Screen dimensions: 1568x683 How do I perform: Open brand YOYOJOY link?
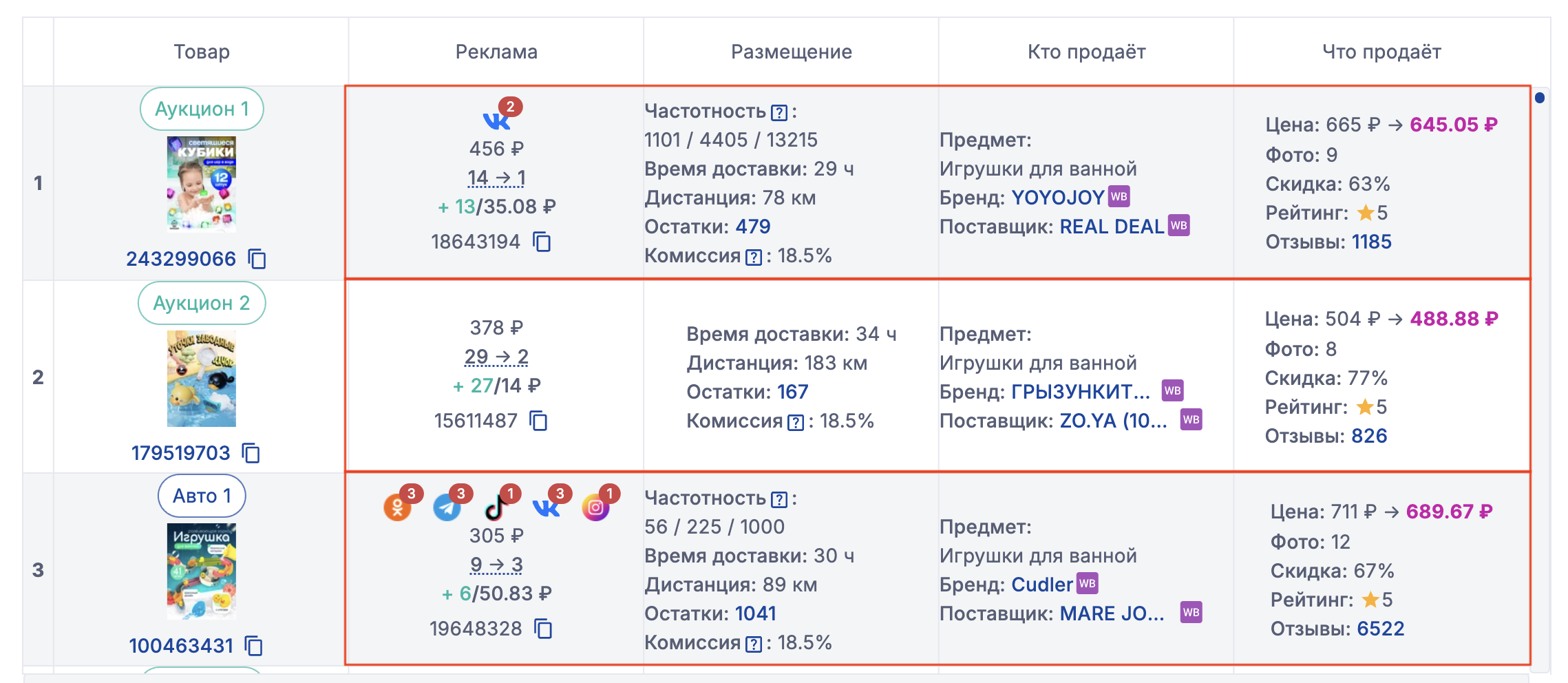(x=1057, y=198)
